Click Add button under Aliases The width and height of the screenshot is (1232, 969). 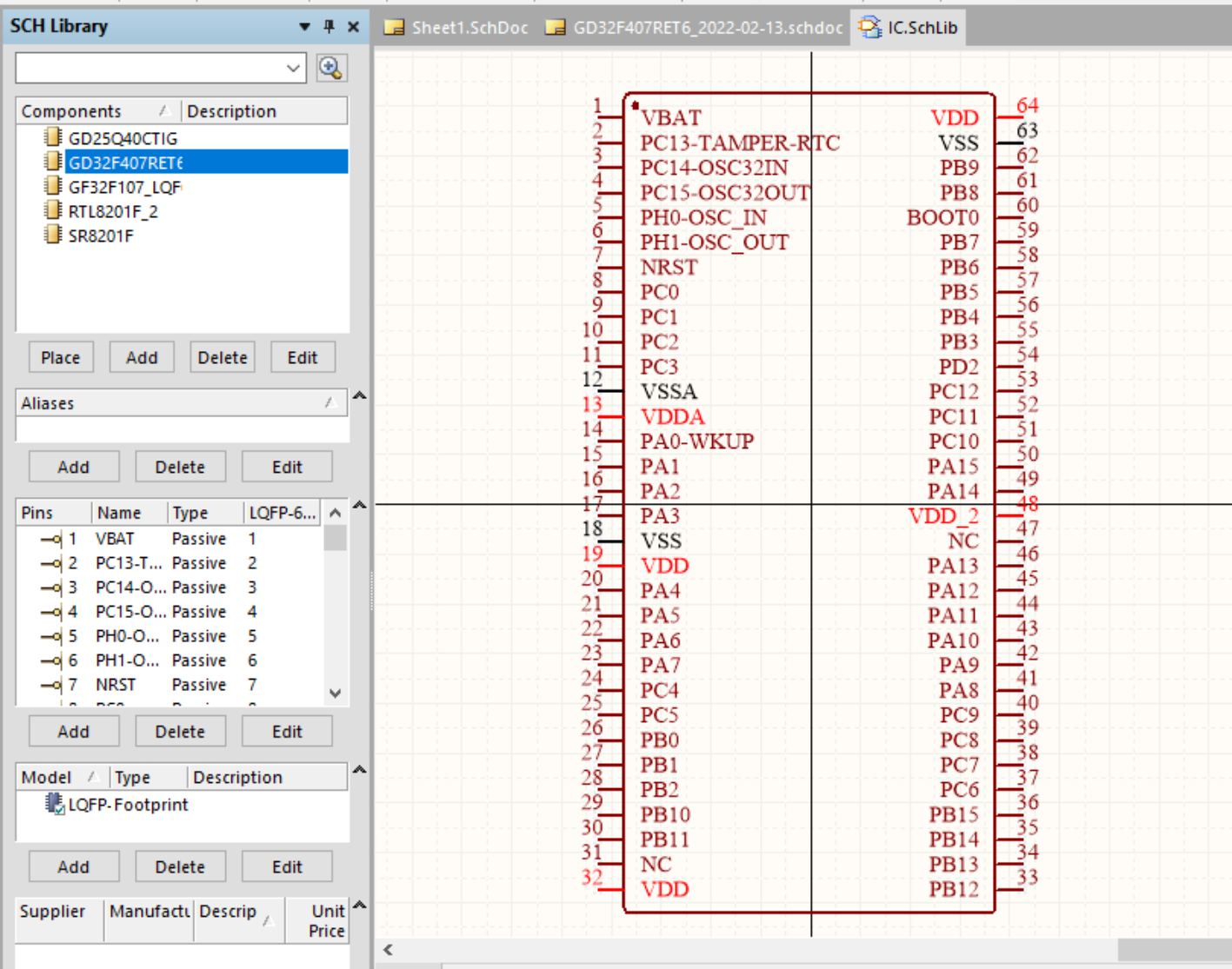click(x=74, y=467)
